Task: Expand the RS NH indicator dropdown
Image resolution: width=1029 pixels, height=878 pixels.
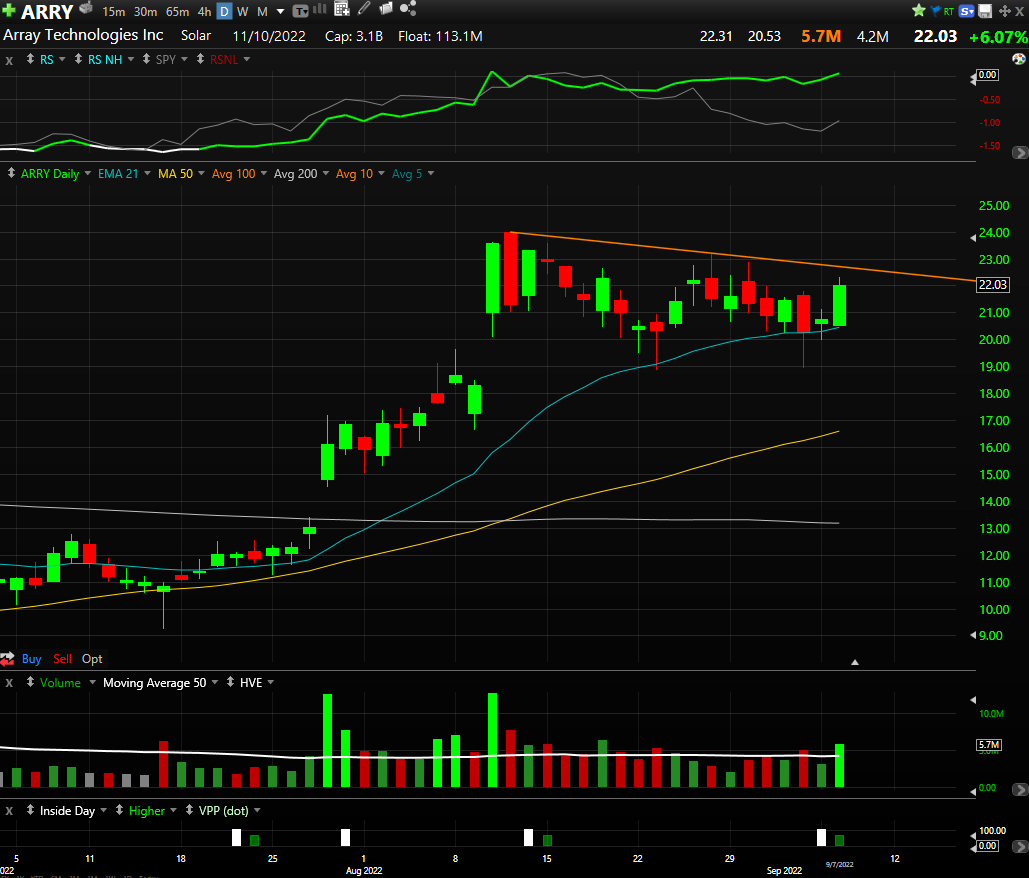Action: (x=131, y=59)
